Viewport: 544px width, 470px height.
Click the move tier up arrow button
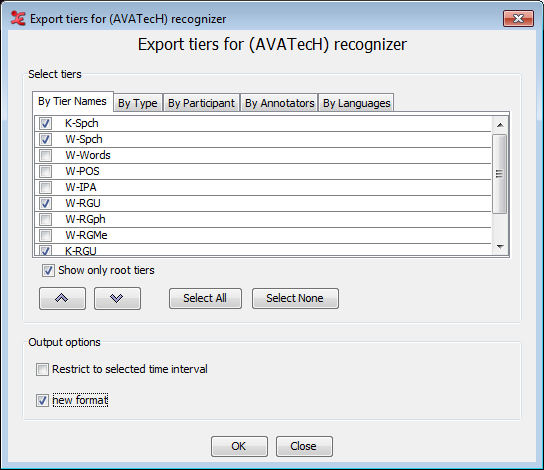[x=62, y=298]
